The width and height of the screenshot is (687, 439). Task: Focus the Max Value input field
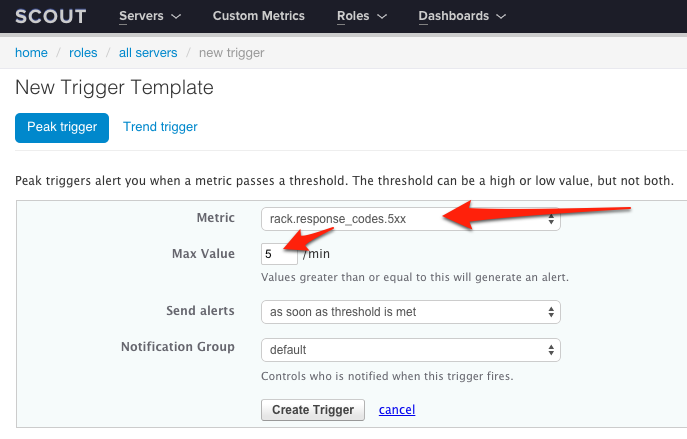click(x=279, y=254)
